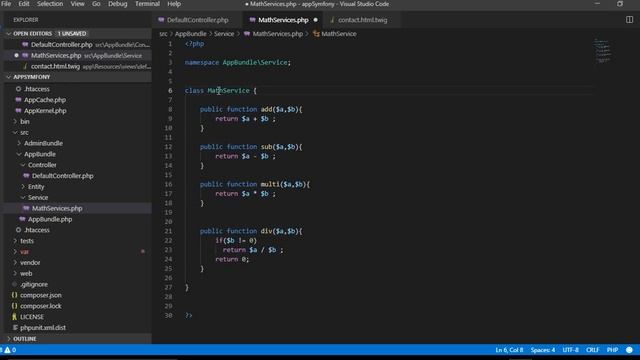Click the unsaved dot on MathServices.php tab
The width and height of the screenshot is (640, 360).
click(316, 20)
